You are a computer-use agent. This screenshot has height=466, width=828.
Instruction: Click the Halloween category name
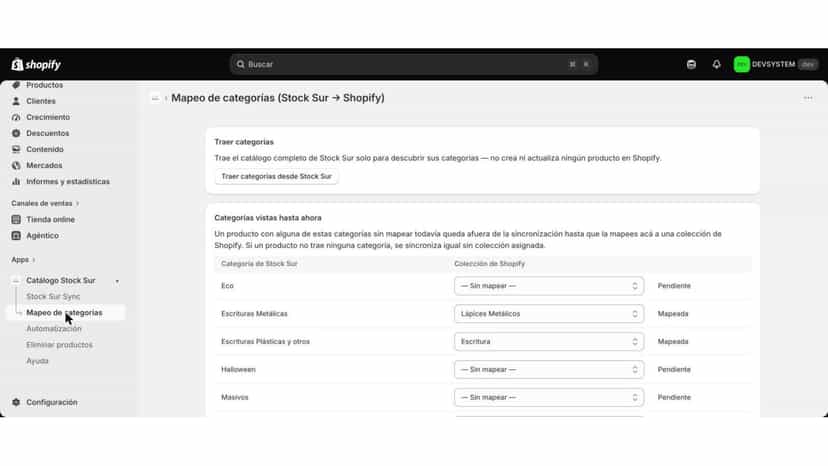pos(238,369)
